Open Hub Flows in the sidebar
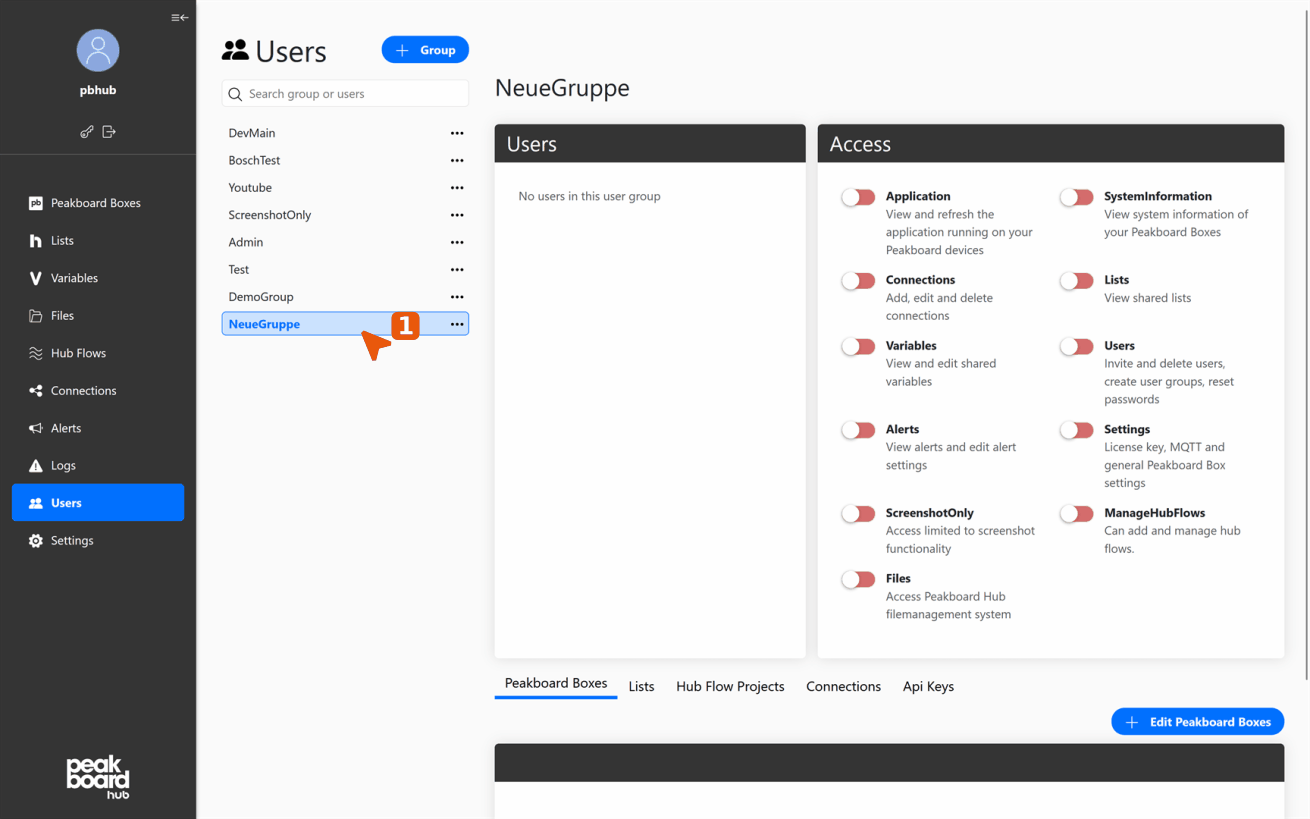Image resolution: width=1310 pixels, height=819 pixels. pyautogui.click(x=78, y=353)
